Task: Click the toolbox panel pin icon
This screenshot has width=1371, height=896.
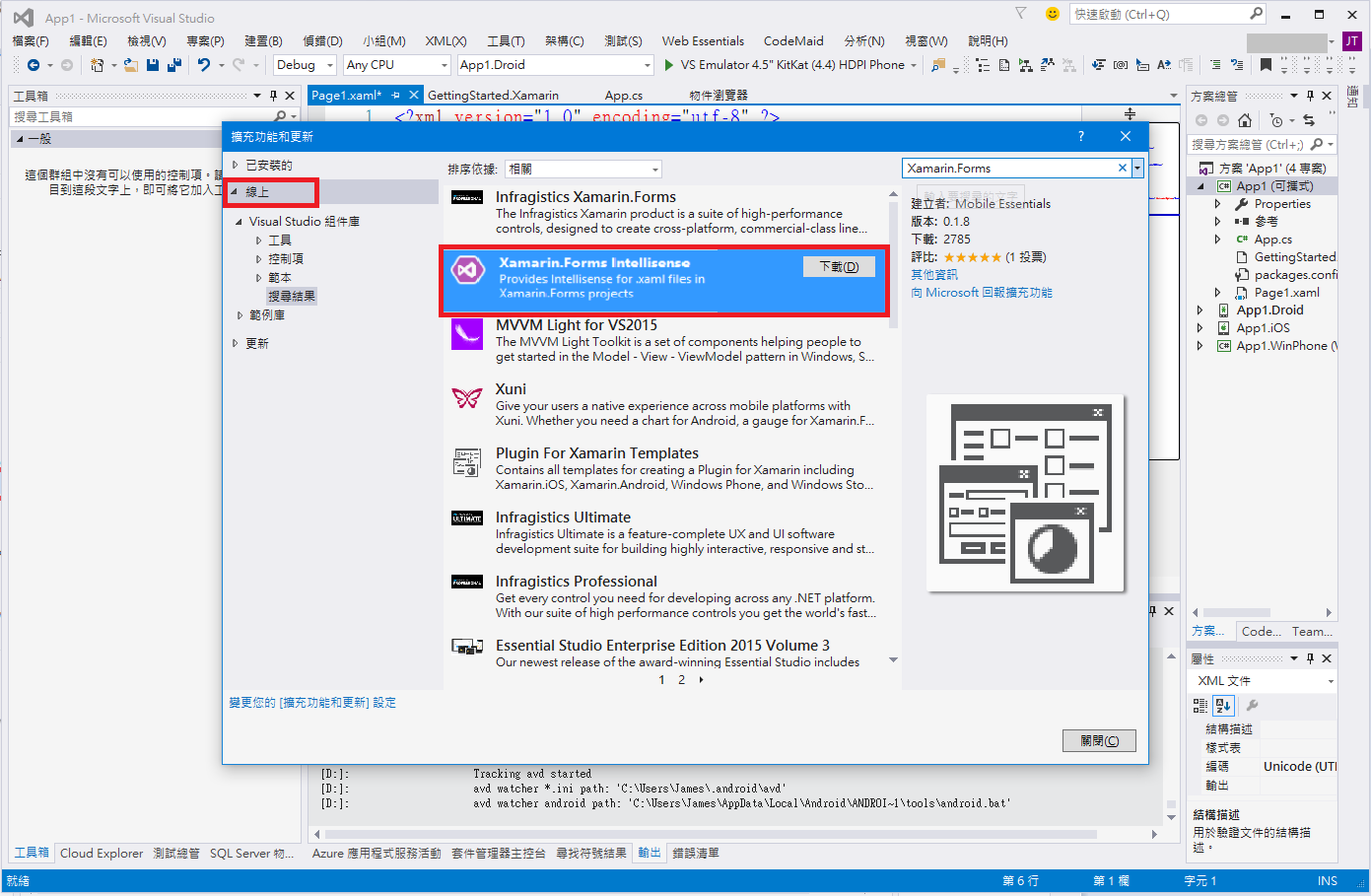Action: [274, 96]
